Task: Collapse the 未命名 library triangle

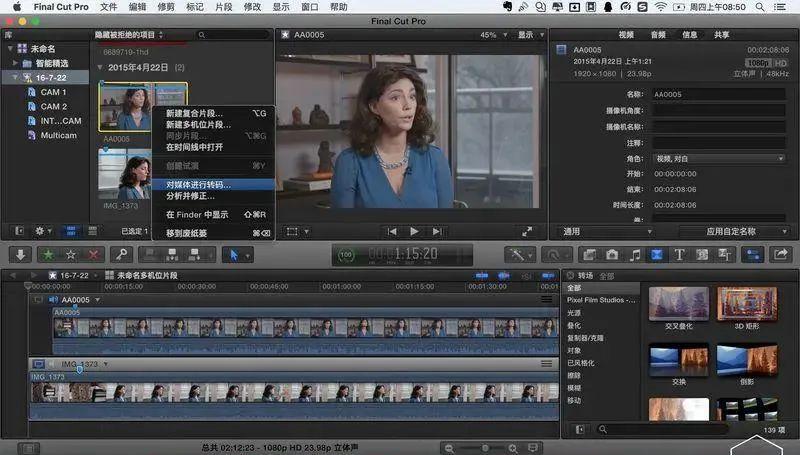Action: pos(10,49)
